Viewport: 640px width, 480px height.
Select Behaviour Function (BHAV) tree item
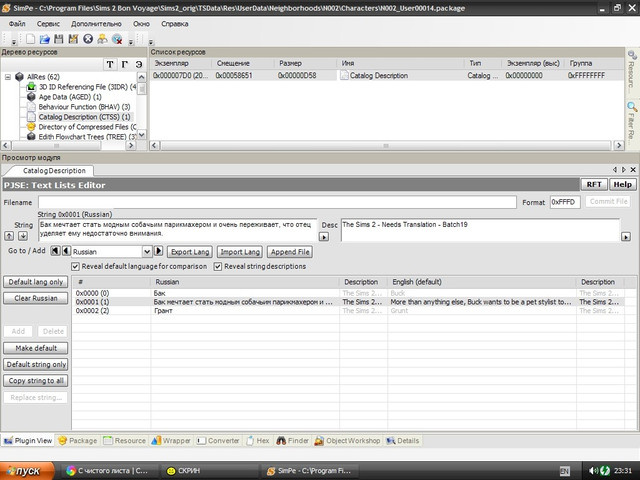[84, 107]
